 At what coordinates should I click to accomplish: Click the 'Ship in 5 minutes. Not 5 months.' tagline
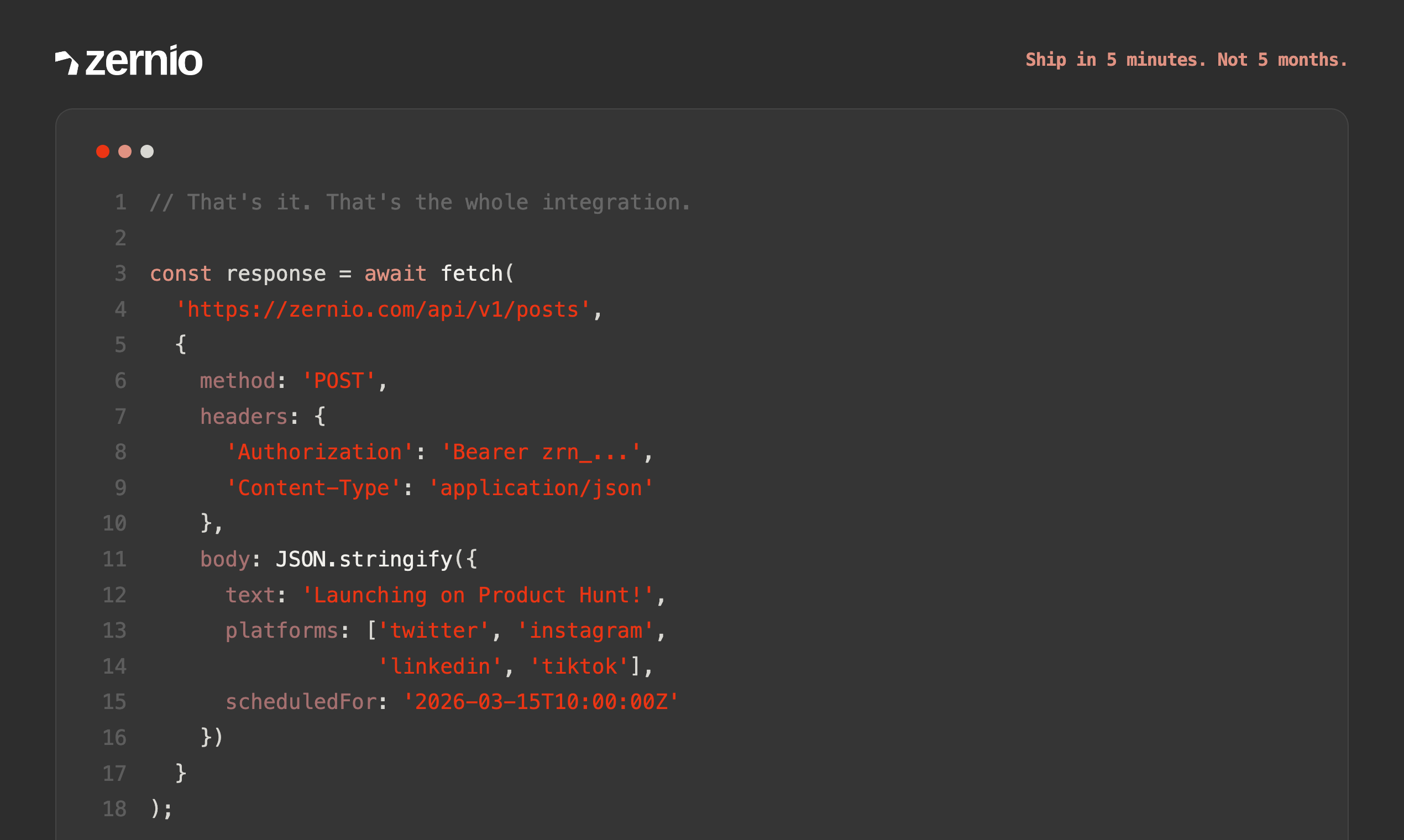tap(1187, 59)
